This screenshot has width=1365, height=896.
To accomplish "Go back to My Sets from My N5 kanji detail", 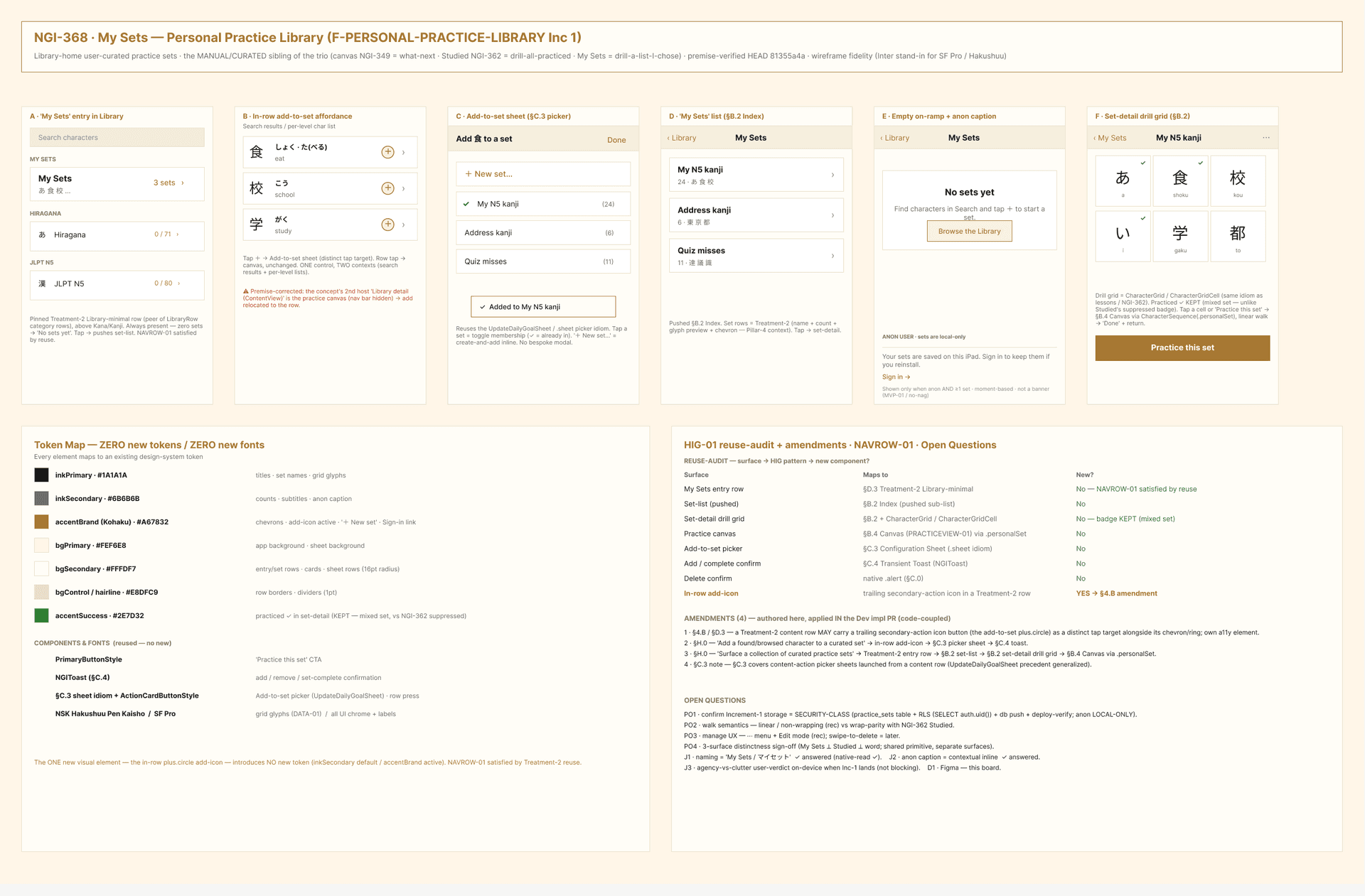I will [1110, 138].
